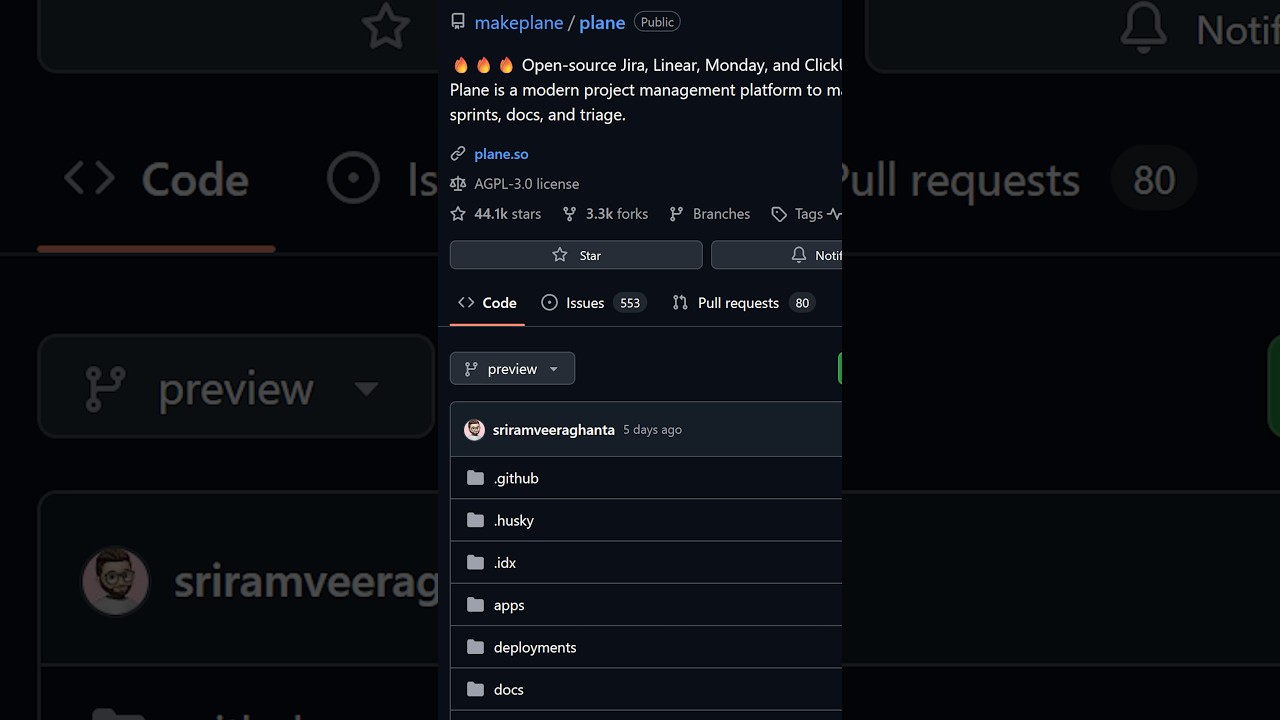Click the repository icon beside makeplane
Image resolution: width=1280 pixels, height=720 pixels.
click(458, 21)
